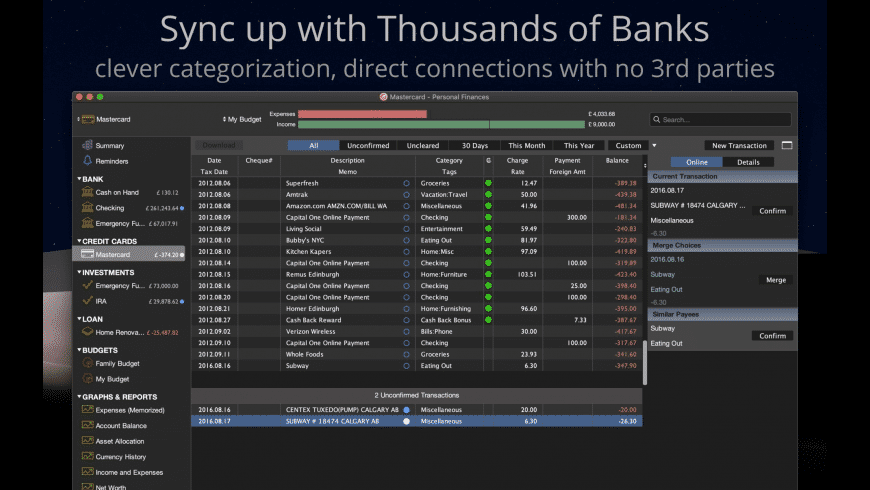Click the search magnifier icon
This screenshot has width=870, height=490.
[x=657, y=119]
